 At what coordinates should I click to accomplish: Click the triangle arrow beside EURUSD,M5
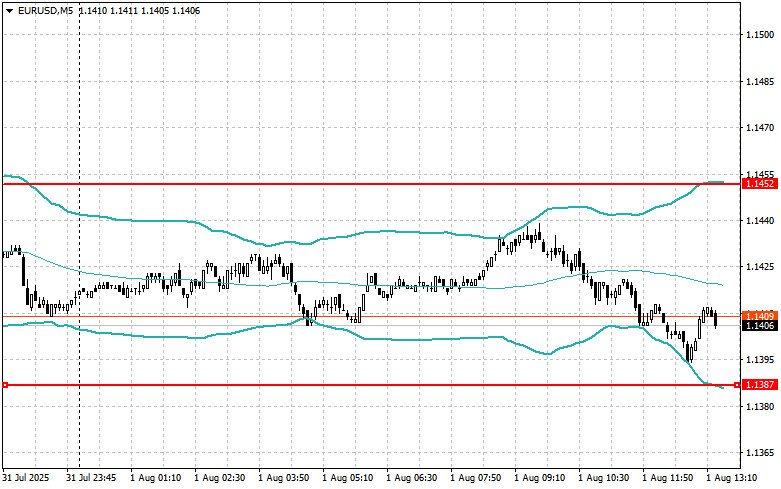8,10
